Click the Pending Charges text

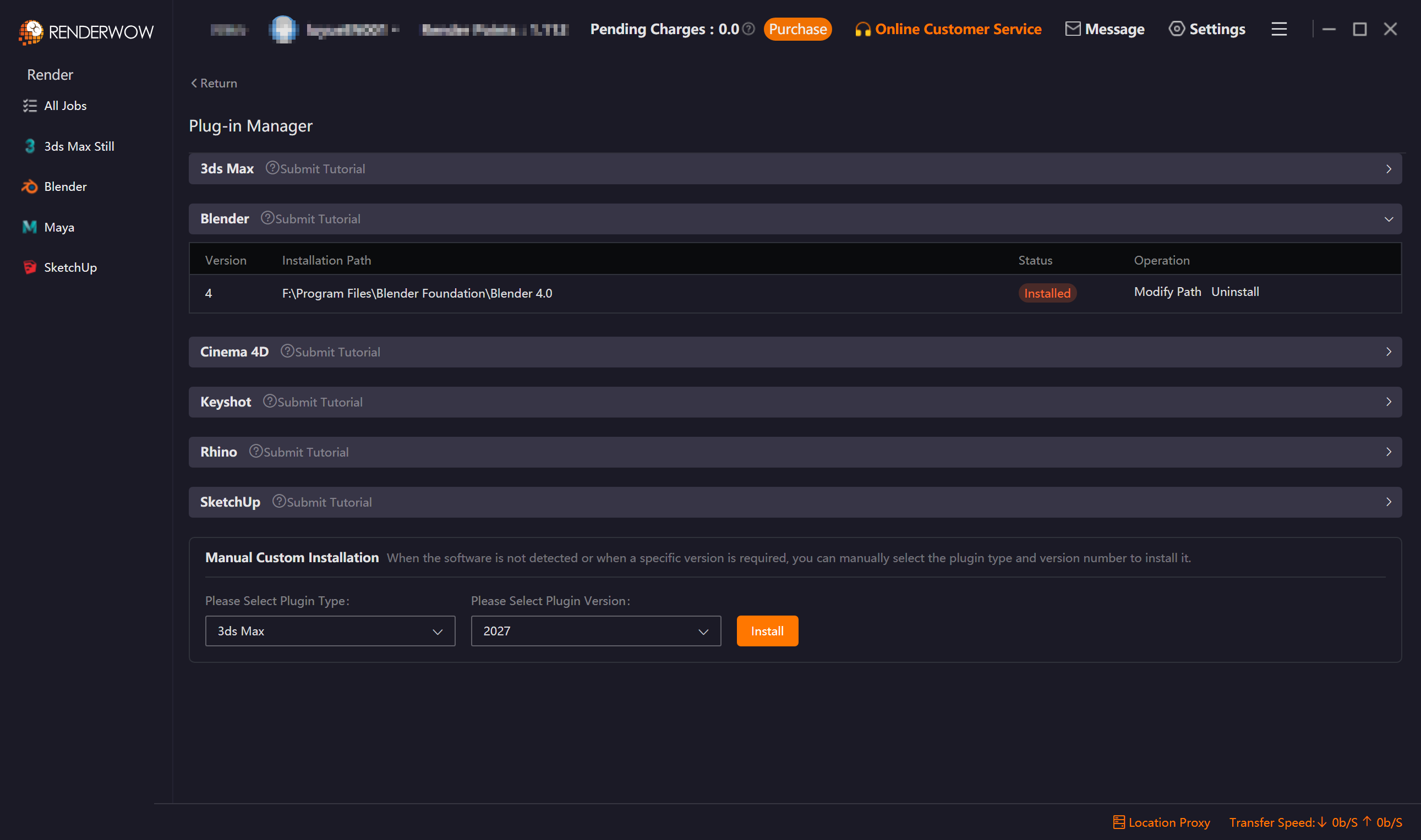pyautogui.click(x=665, y=29)
